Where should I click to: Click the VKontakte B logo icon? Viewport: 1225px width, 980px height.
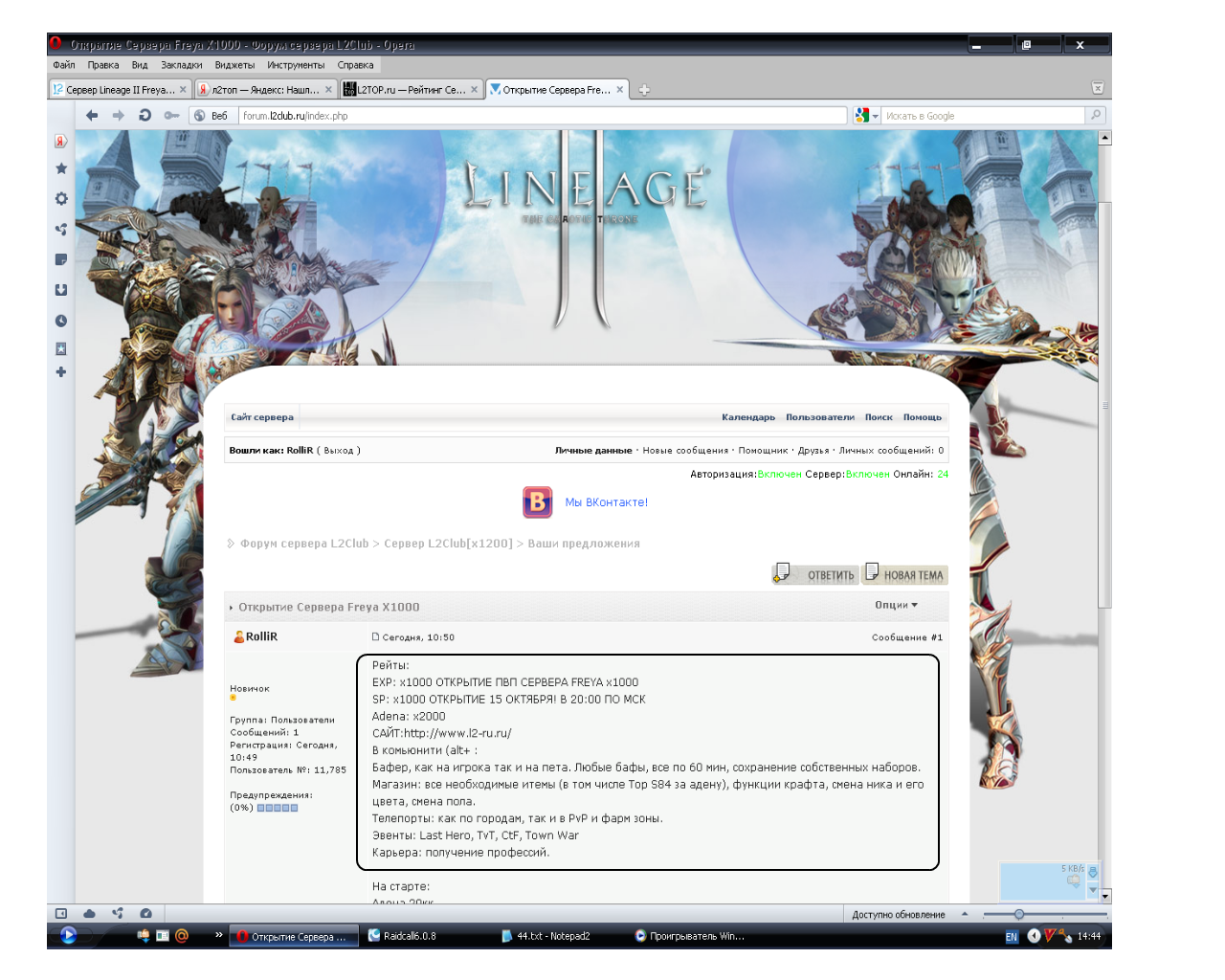(x=538, y=501)
